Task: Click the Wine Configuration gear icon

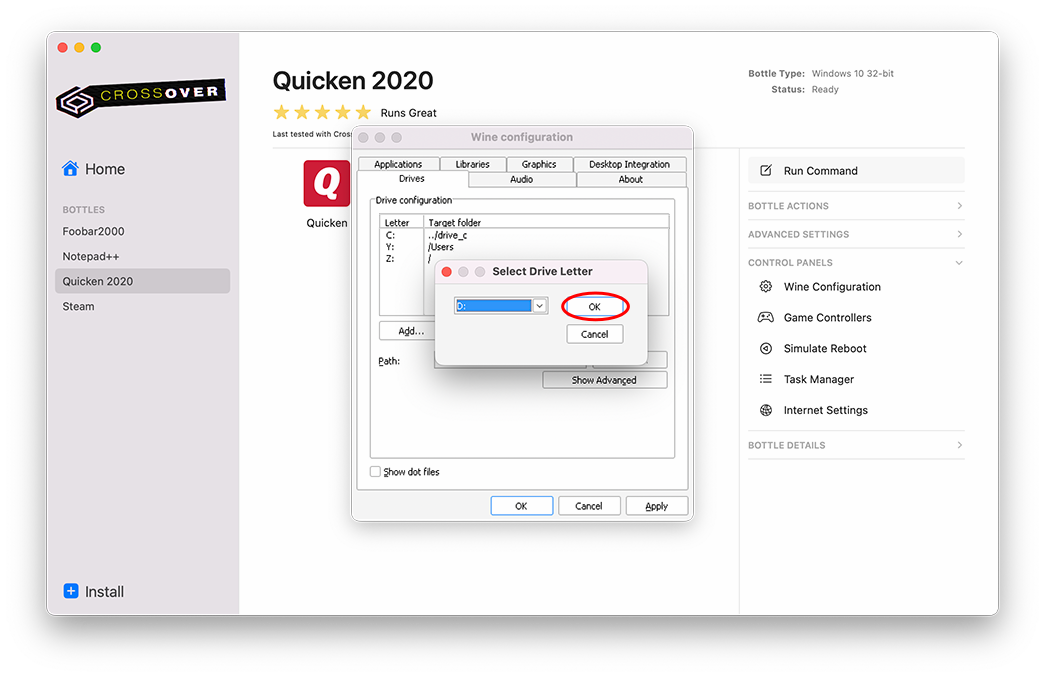Action: (766, 287)
